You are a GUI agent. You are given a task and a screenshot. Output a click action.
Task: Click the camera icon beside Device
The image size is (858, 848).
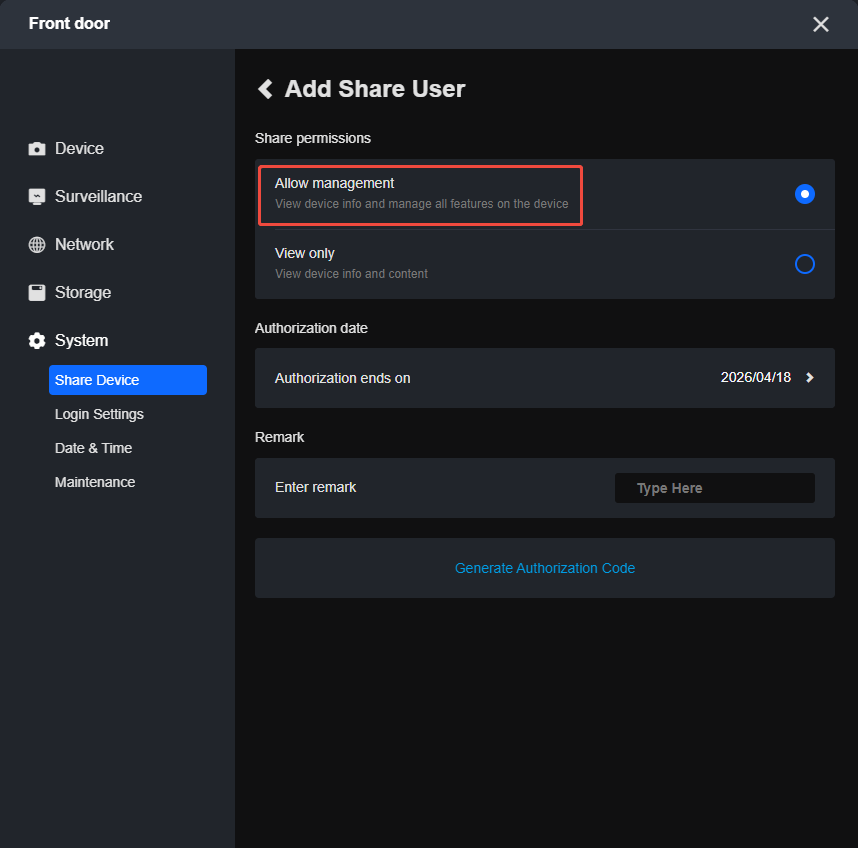37,149
